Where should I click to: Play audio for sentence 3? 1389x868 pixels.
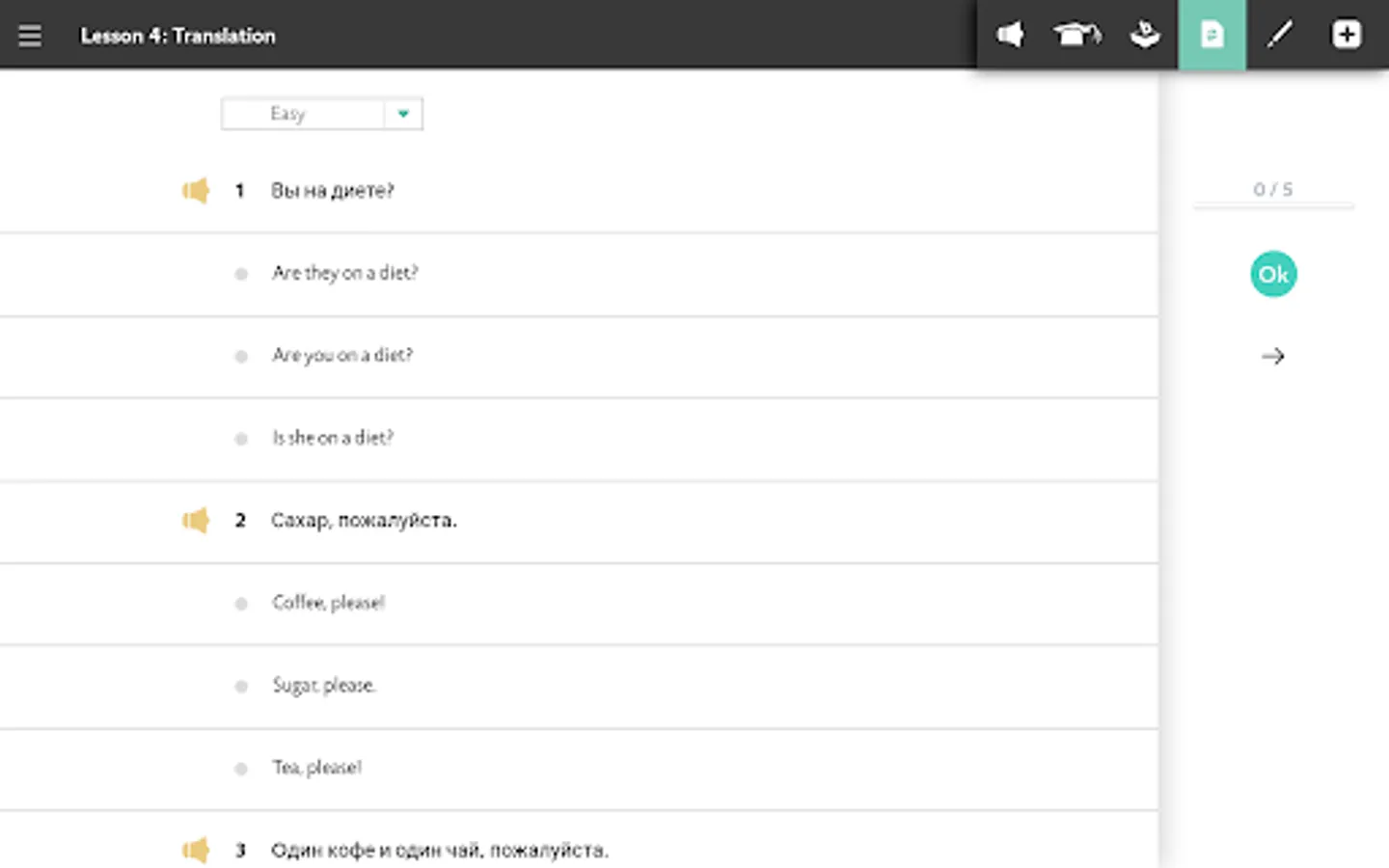[196, 850]
